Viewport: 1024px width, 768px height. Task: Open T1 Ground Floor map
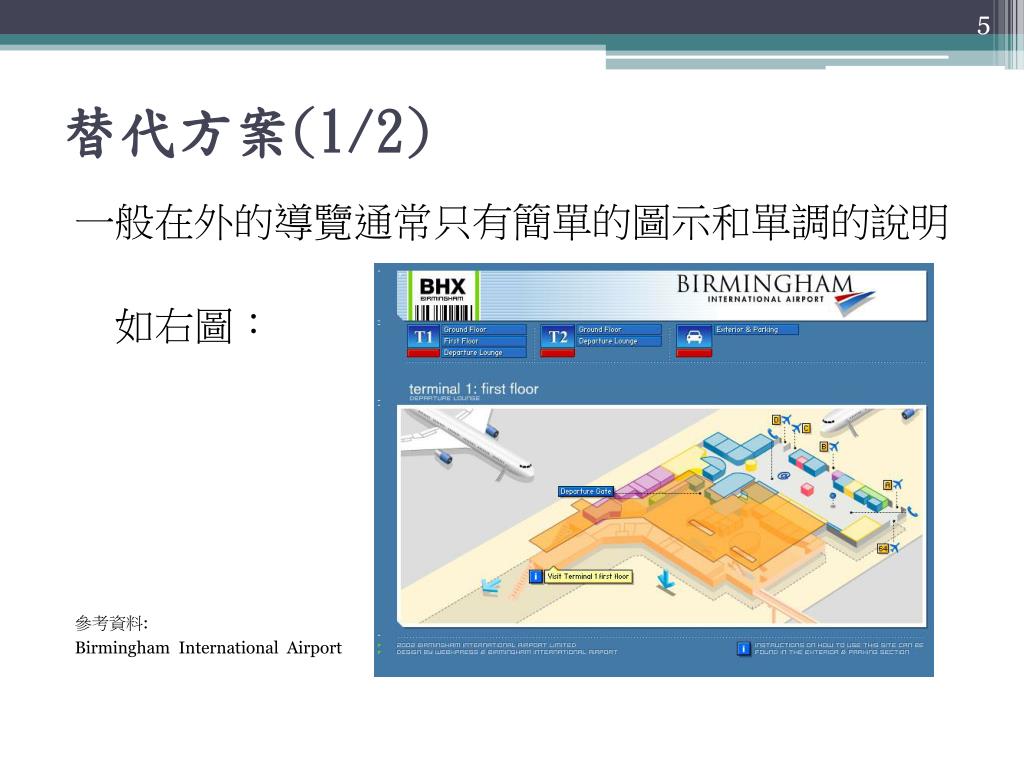coord(484,330)
